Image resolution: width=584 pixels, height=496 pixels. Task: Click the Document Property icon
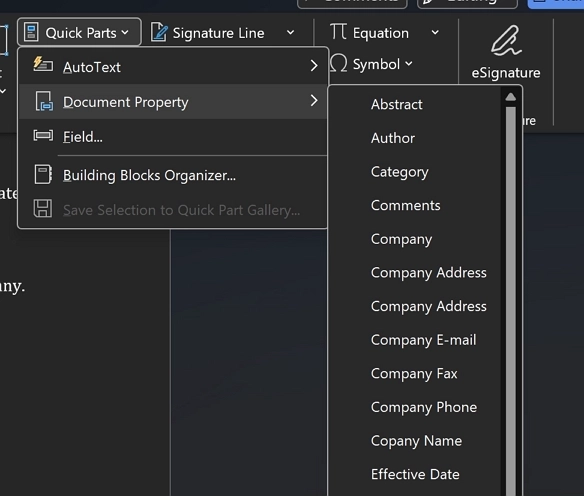[x=44, y=102]
